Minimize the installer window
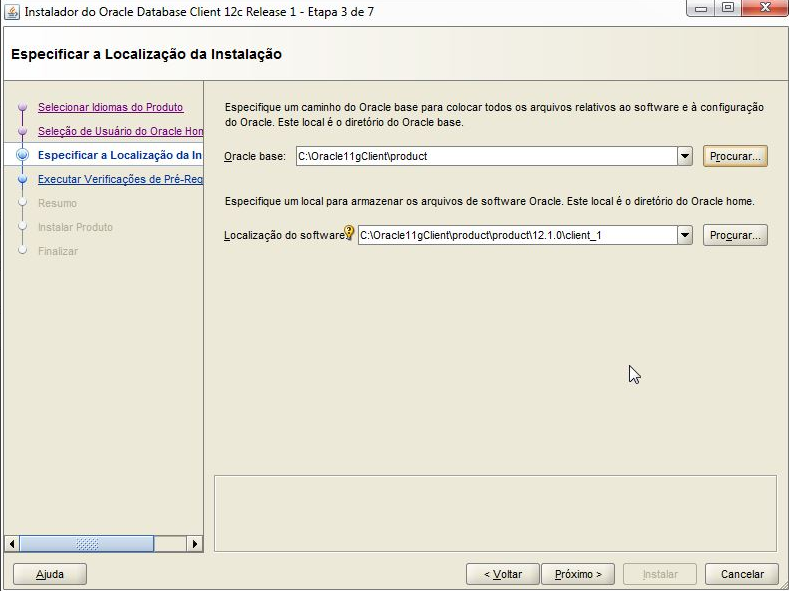This screenshot has width=789, height=591. 701,8
